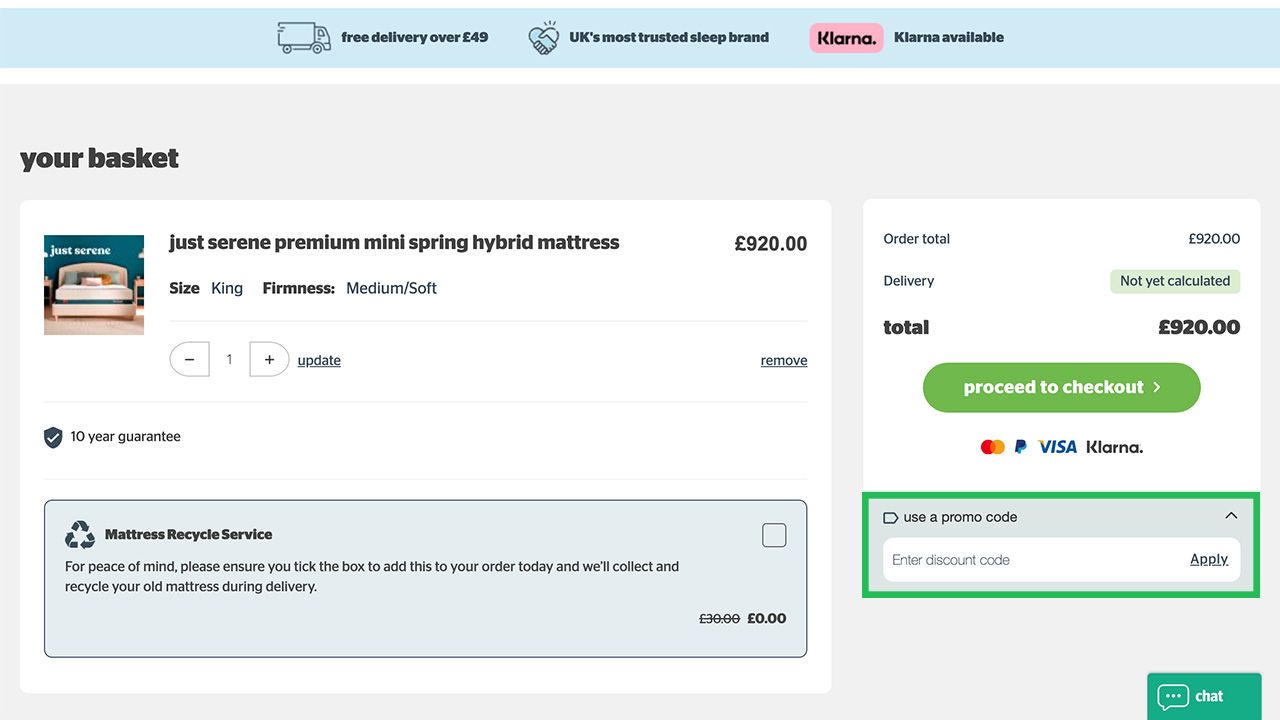Viewport: 1280px width, 720px height.
Task: Click the update quantity link
Action: click(319, 360)
